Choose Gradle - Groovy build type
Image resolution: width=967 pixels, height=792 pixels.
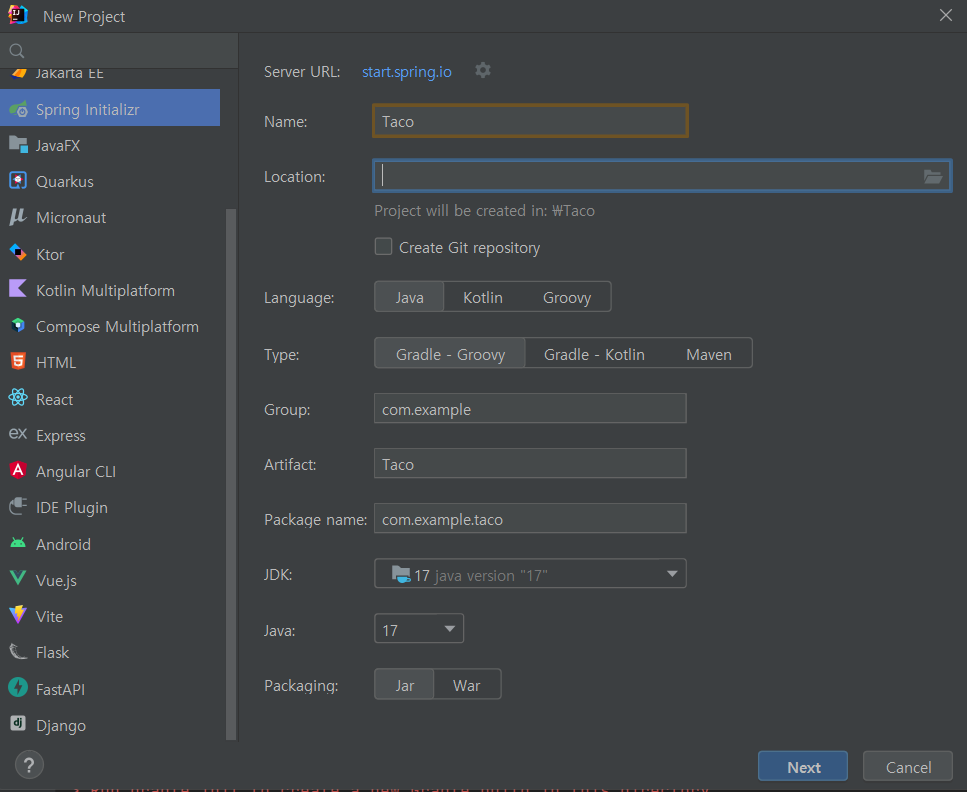pos(450,354)
